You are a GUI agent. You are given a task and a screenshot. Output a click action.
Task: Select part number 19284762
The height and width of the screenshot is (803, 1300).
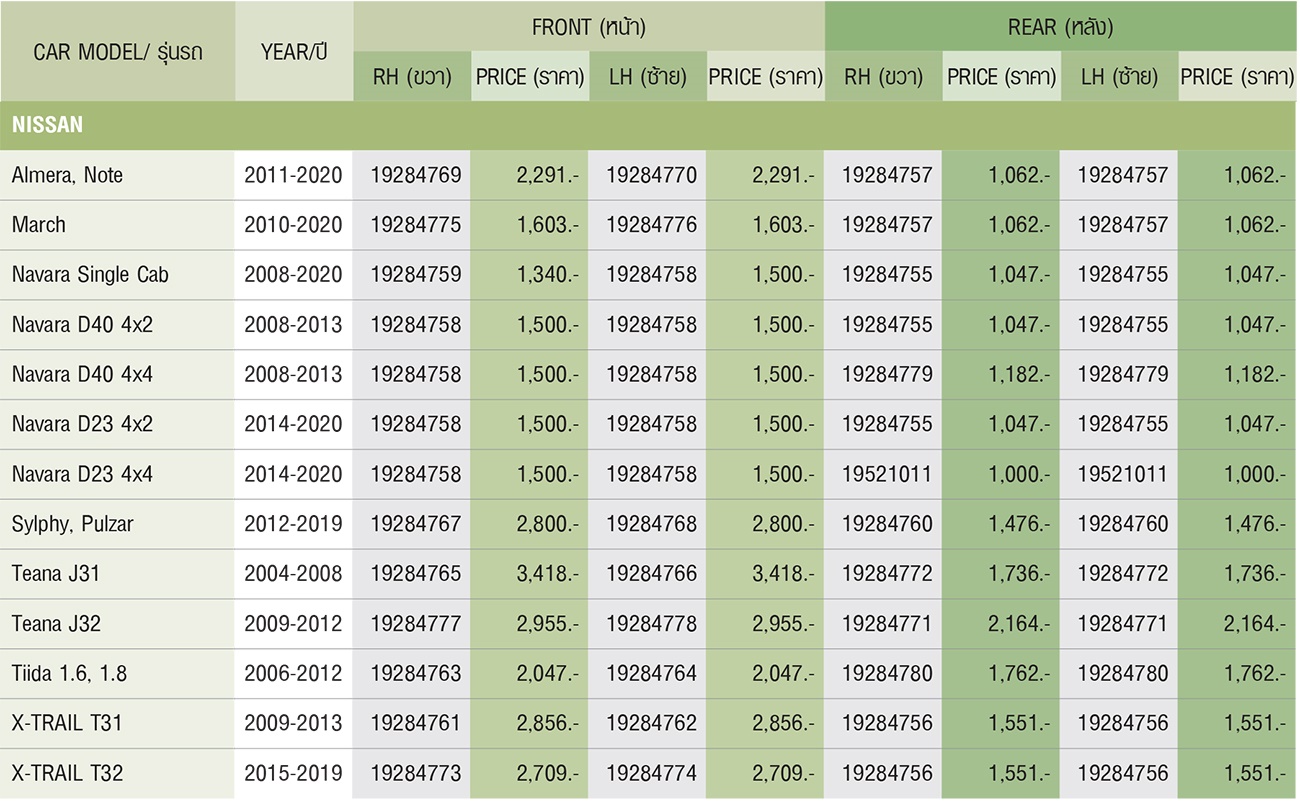click(x=652, y=723)
